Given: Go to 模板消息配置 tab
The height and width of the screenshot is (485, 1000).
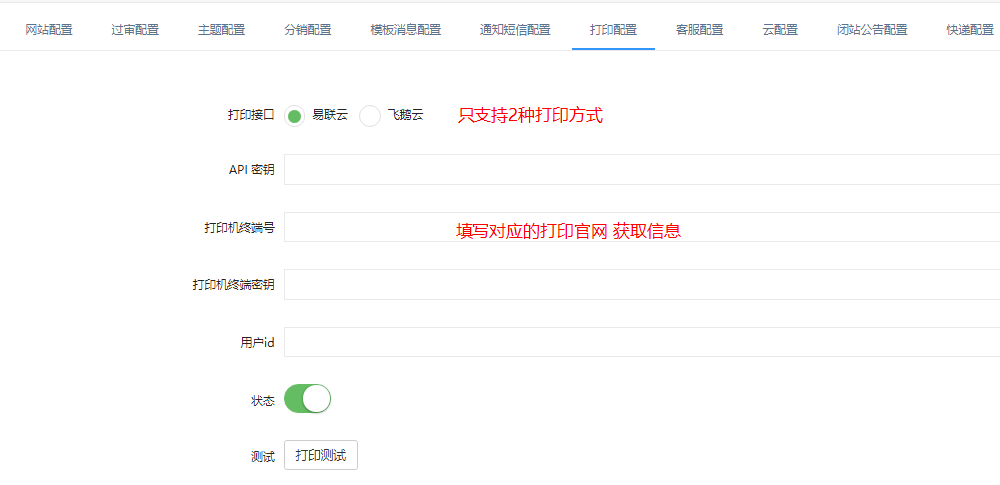Looking at the screenshot, I should point(406,29).
